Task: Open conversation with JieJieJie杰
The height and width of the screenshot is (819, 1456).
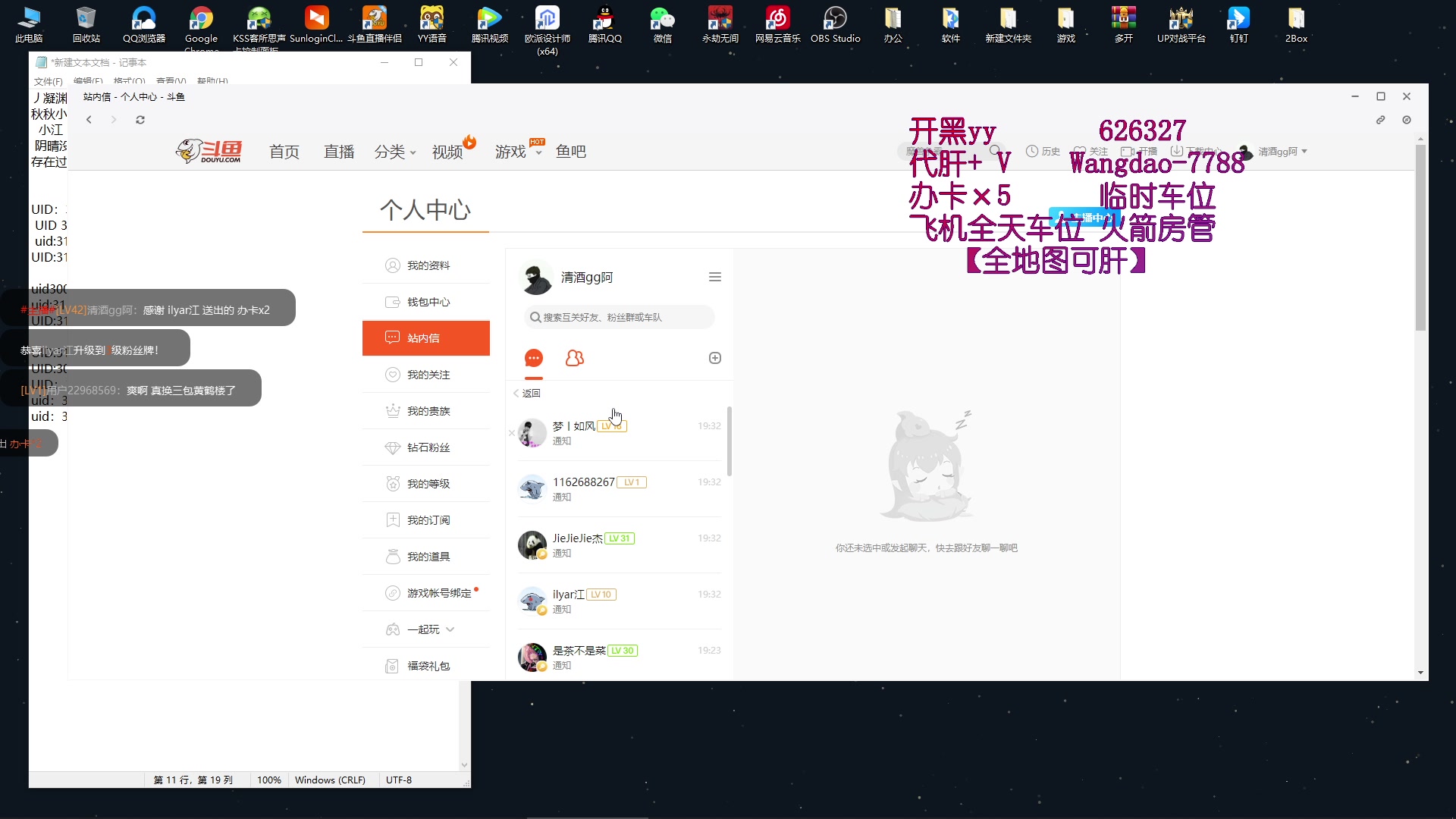Action: [620, 545]
